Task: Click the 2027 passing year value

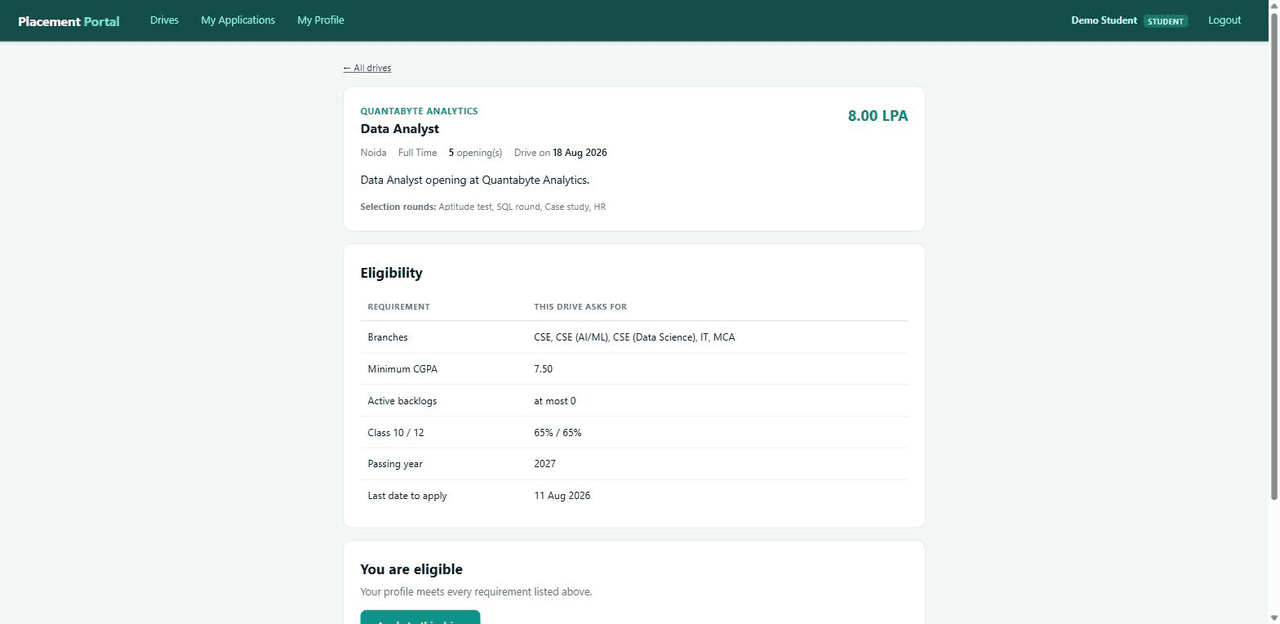Action: click(545, 464)
